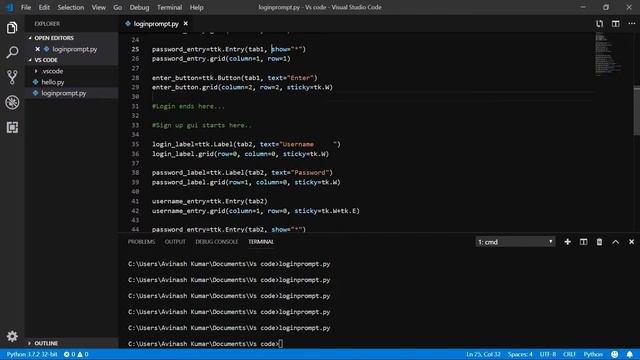The width and height of the screenshot is (640, 360).
Task: Click Ln 25, Col 32 cursor position
Action: (483, 354)
